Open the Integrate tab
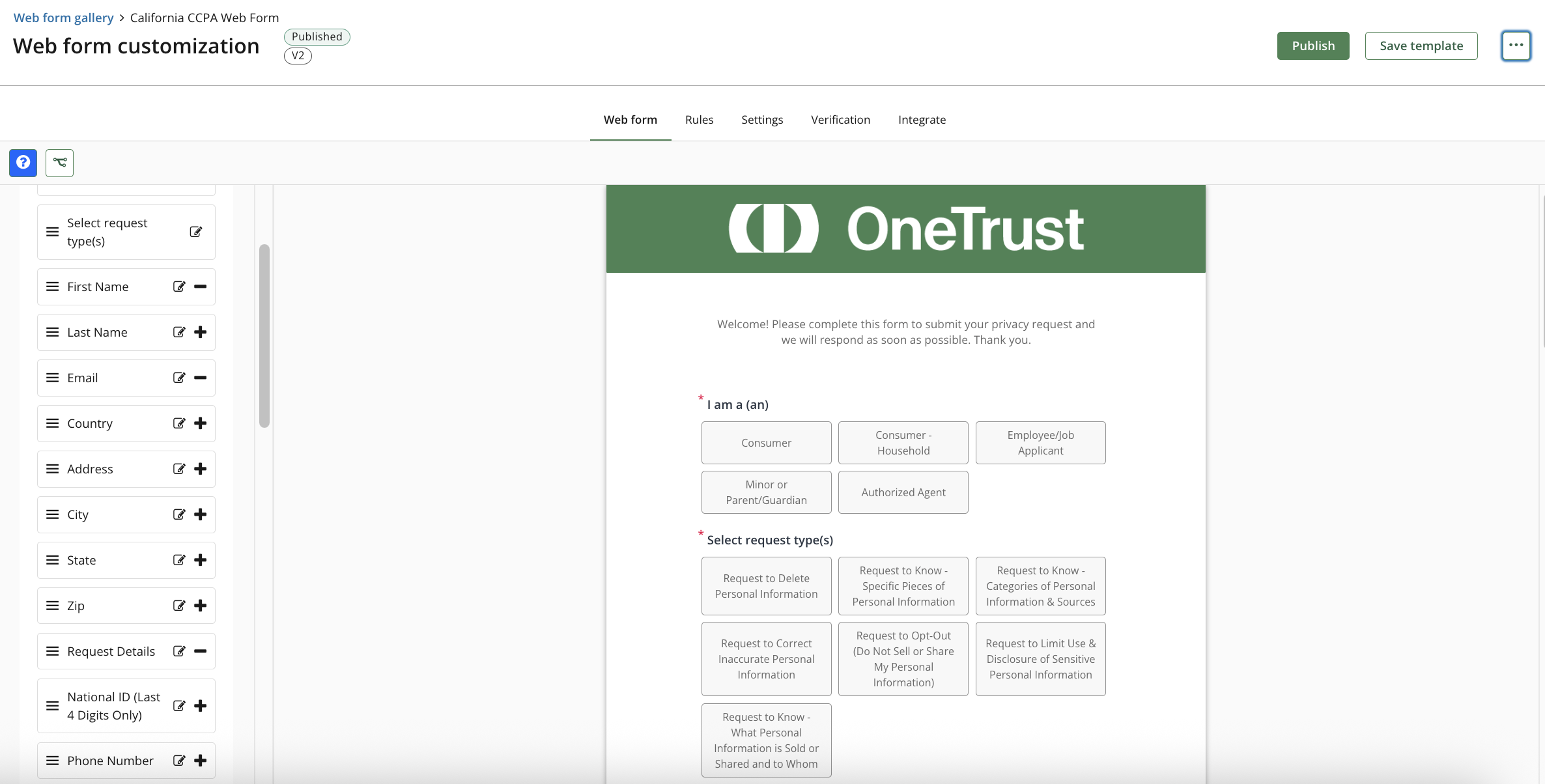Screen dimensions: 1545x784 coord(922,120)
